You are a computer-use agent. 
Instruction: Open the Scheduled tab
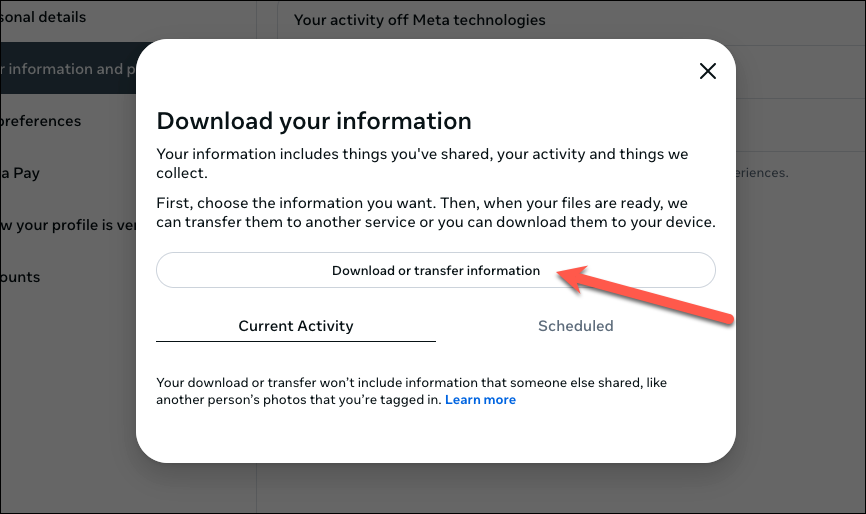tap(575, 326)
